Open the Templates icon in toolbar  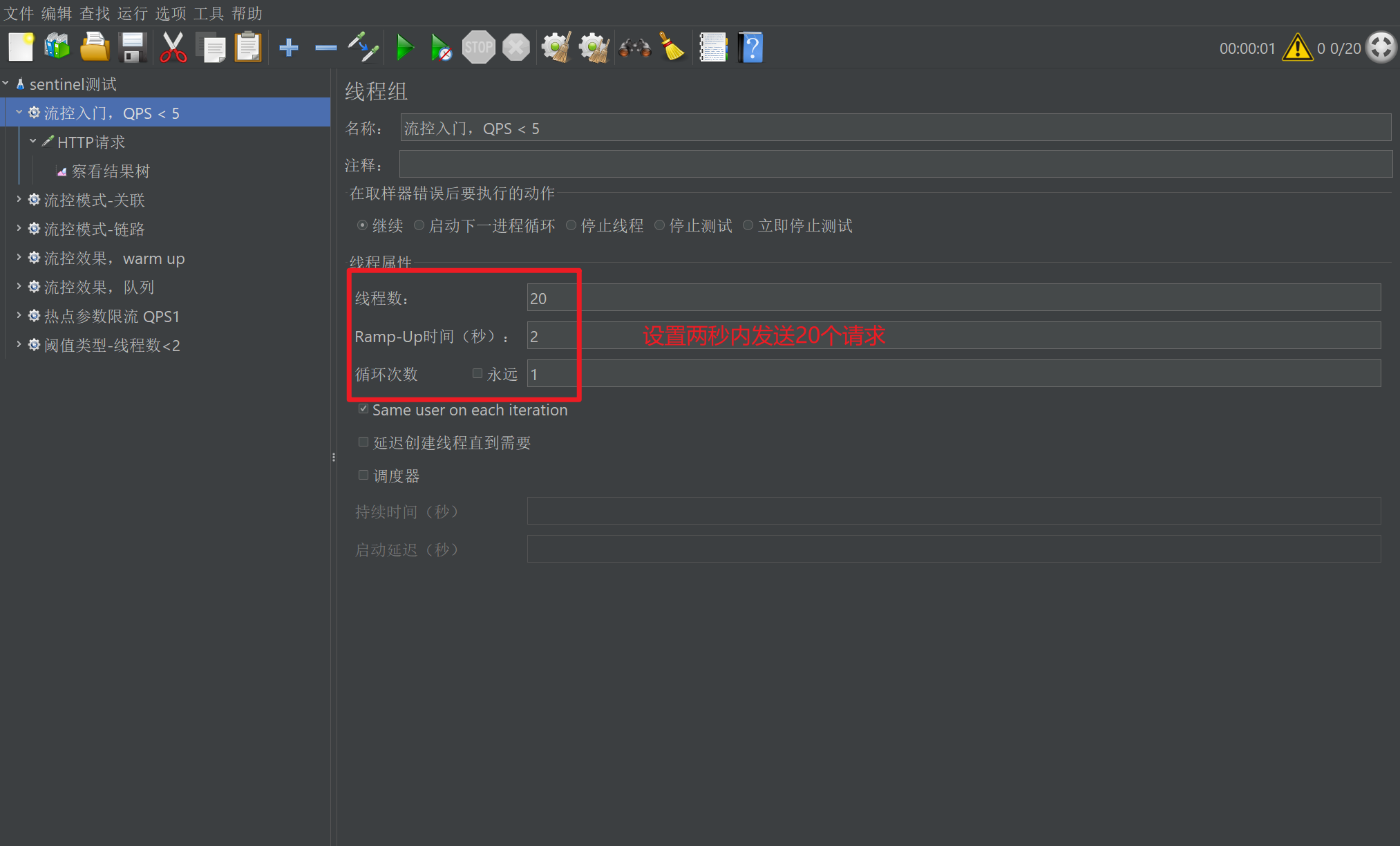57,48
